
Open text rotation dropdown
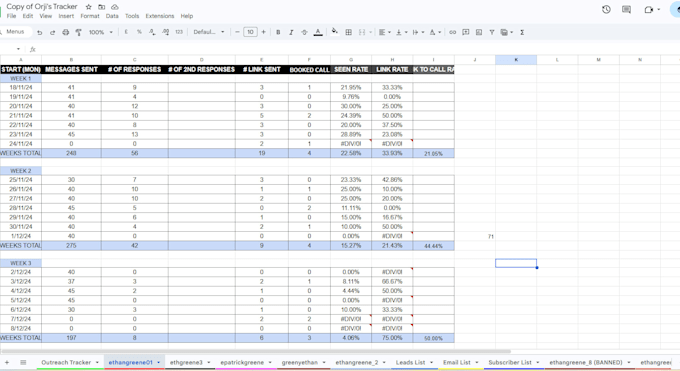pyautogui.click(x=435, y=32)
